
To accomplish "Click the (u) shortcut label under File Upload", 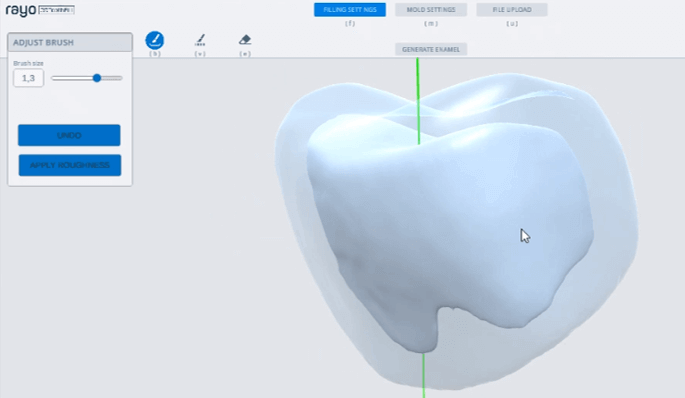I will tap(512, 24).
